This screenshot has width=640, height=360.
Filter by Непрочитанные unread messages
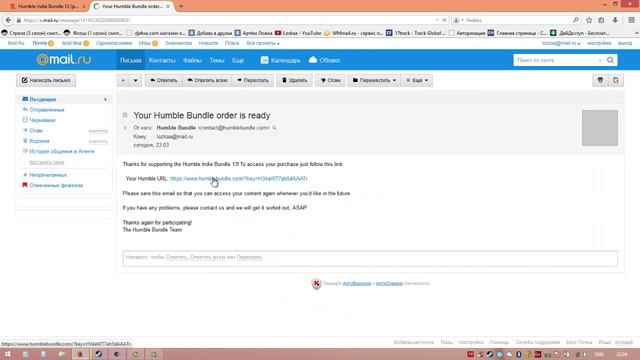pos(48,175)
